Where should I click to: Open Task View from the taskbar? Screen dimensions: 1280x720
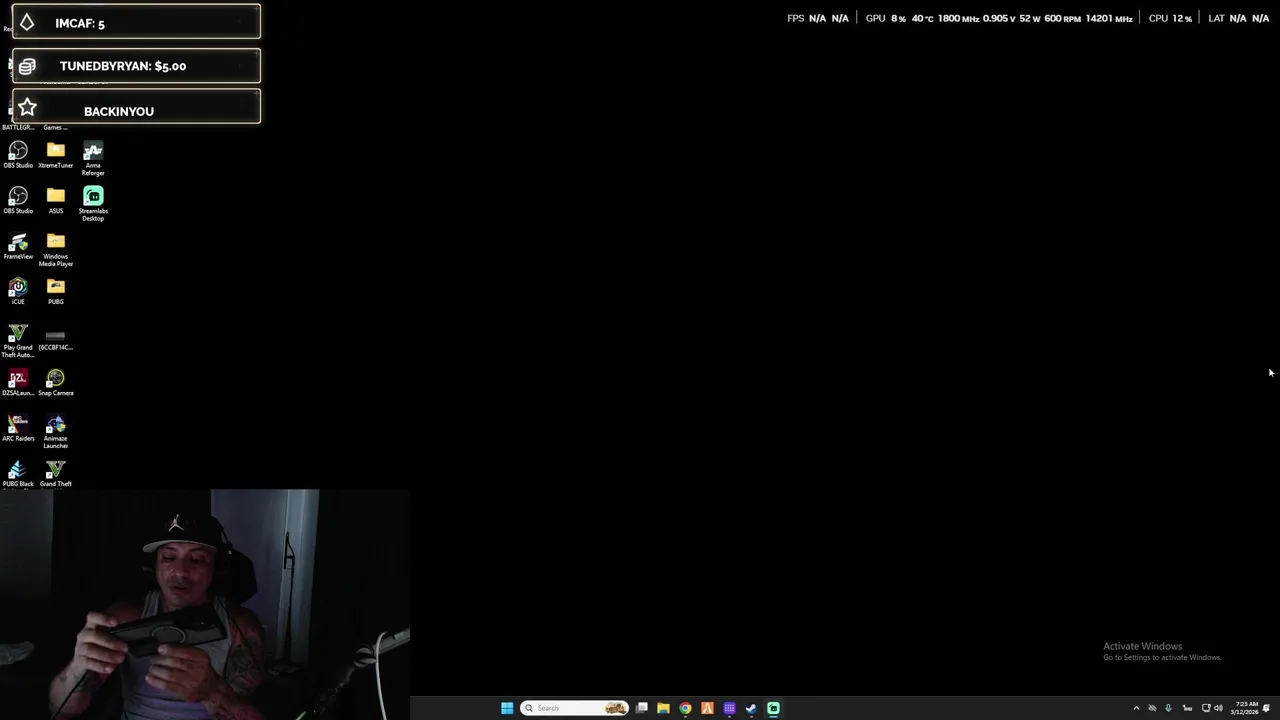pos(642,708)
